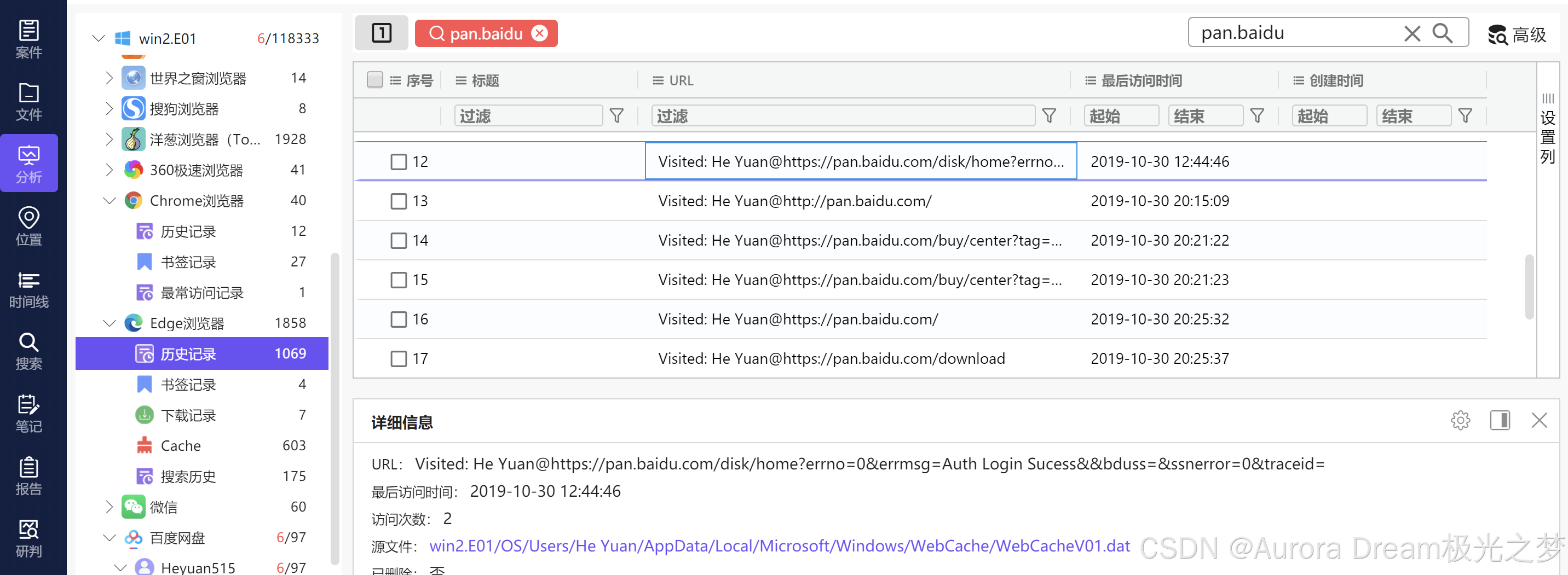Image resolution: width=1568 pixels, height=575 pixels.
Task: Select Edge 下载记录 tree item
Action: pos(202,415)
